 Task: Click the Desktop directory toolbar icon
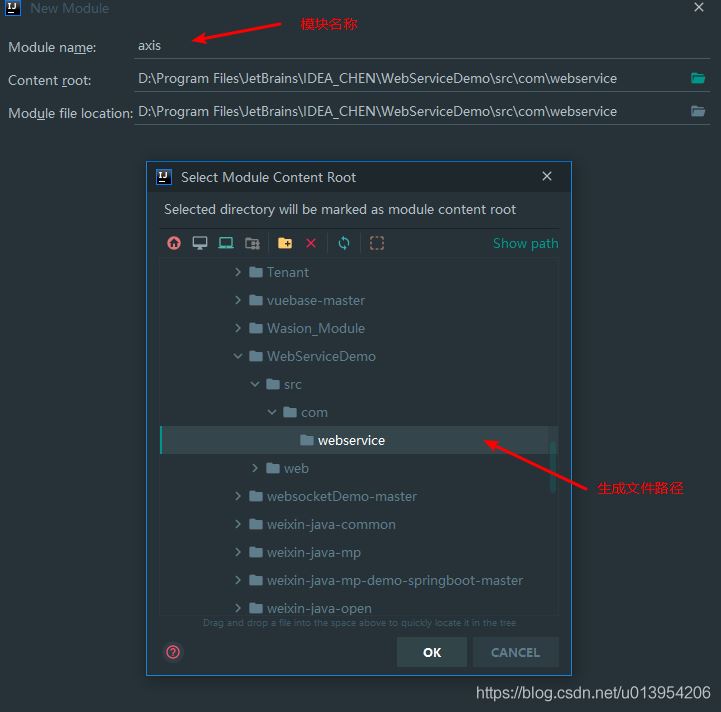point(200,243)
